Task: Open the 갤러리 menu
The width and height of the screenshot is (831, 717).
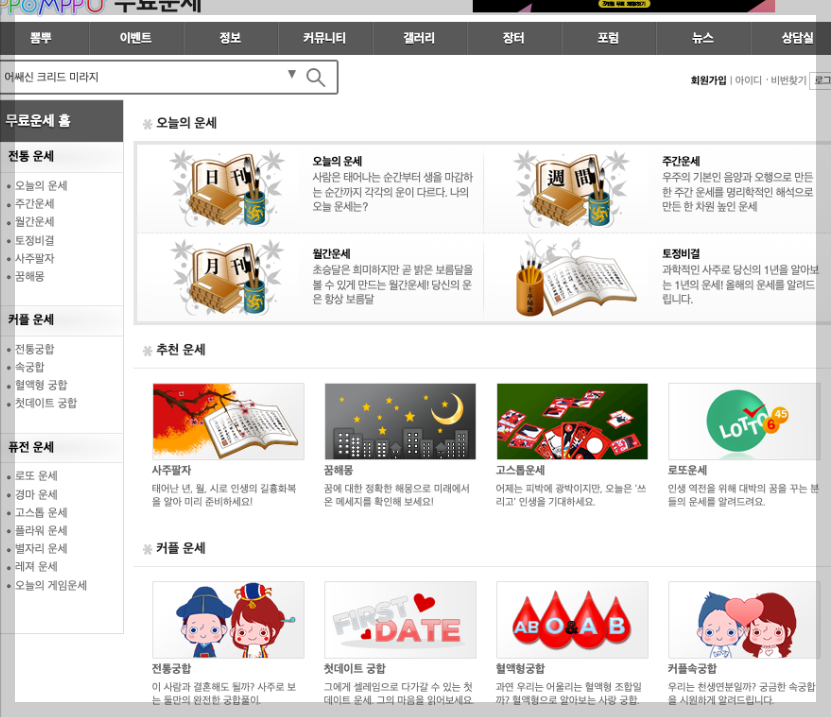Action: [419, 38]
